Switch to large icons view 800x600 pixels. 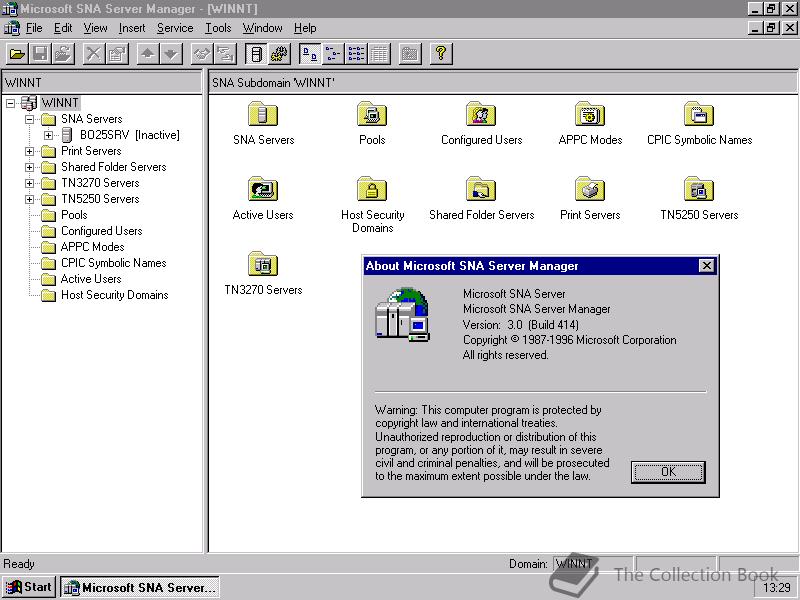pyautogui.click(x=310, y=54)
